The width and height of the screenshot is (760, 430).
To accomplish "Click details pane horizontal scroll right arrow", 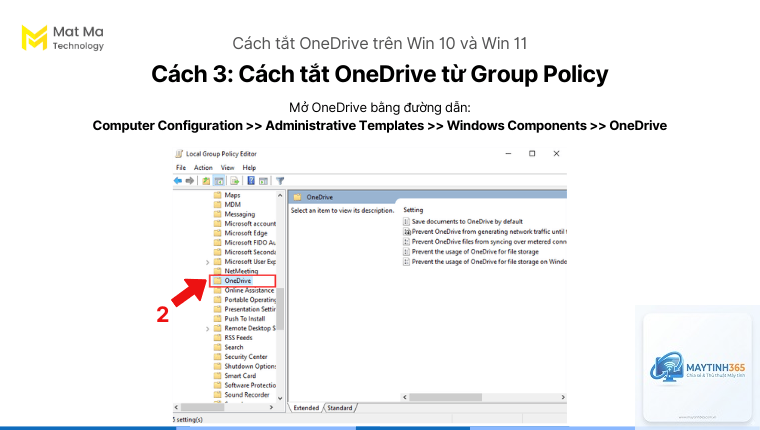I will pos(563,397).
